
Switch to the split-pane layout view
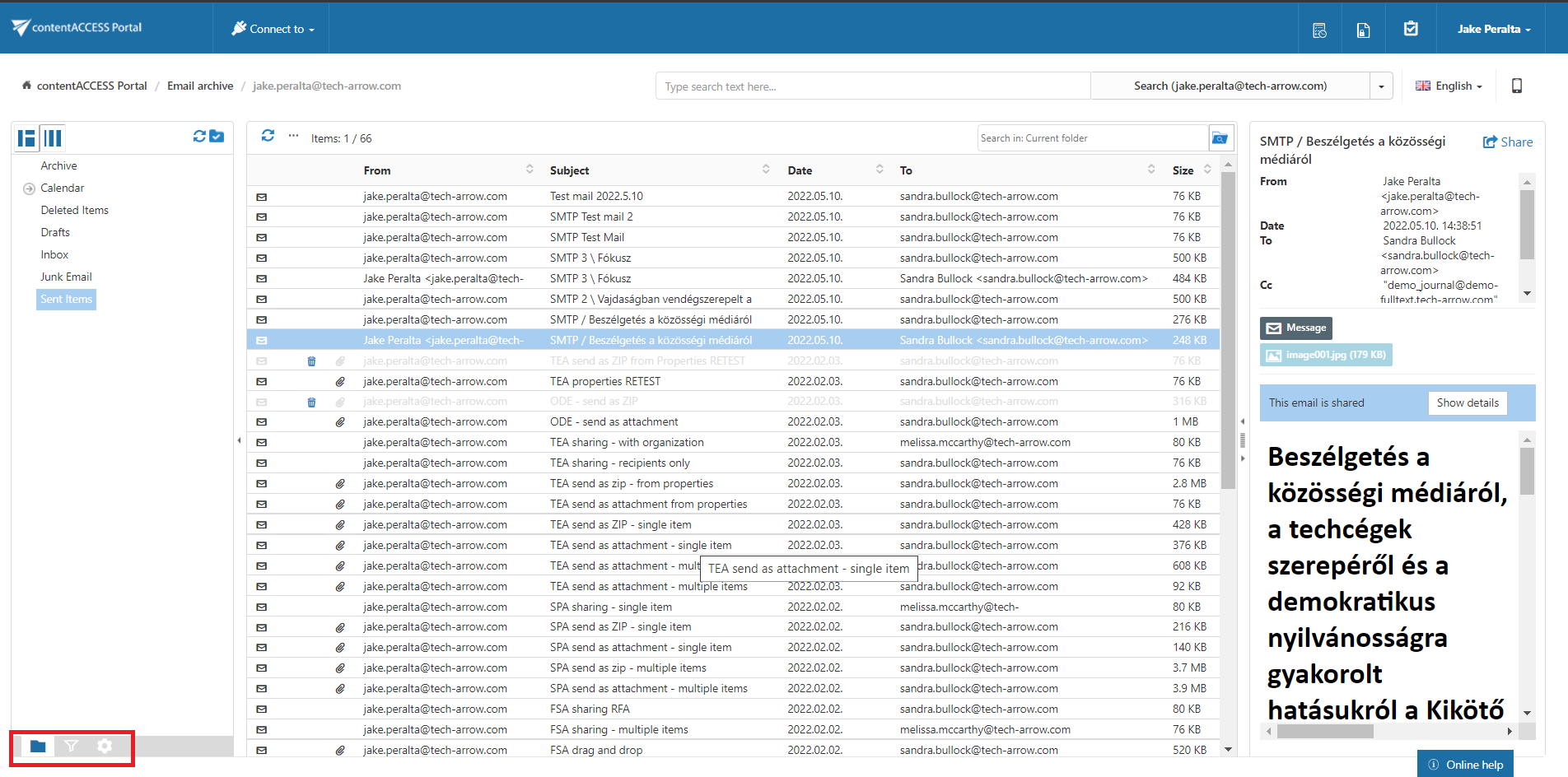[x=27, y=138]
